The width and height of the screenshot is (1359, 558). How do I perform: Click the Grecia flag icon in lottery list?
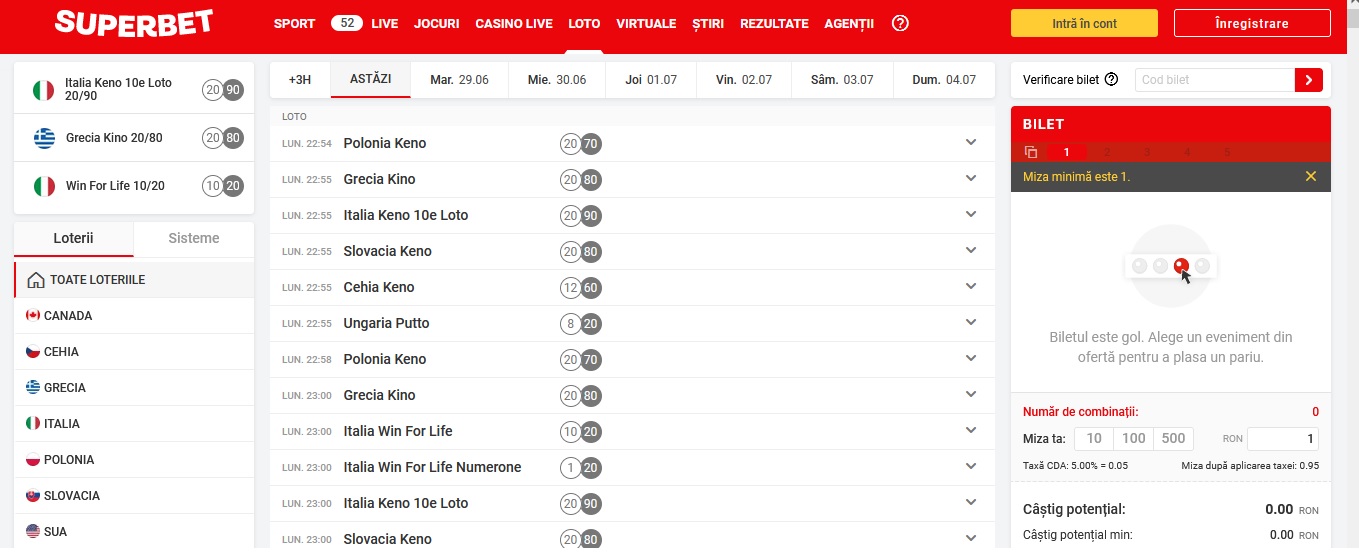pos(33,388)
